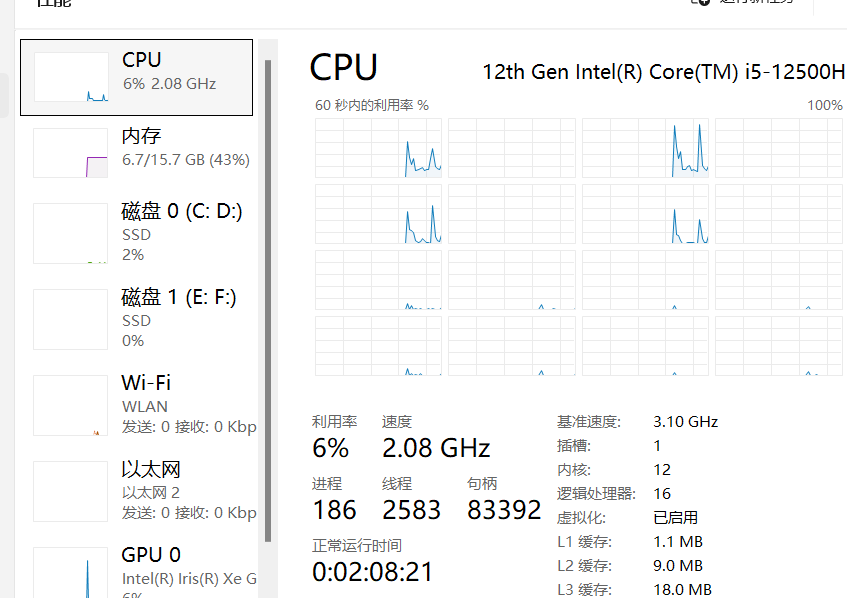
Task: Open the GPU 0 performance view
Action: pyautogui.click(x=136, y=570)
